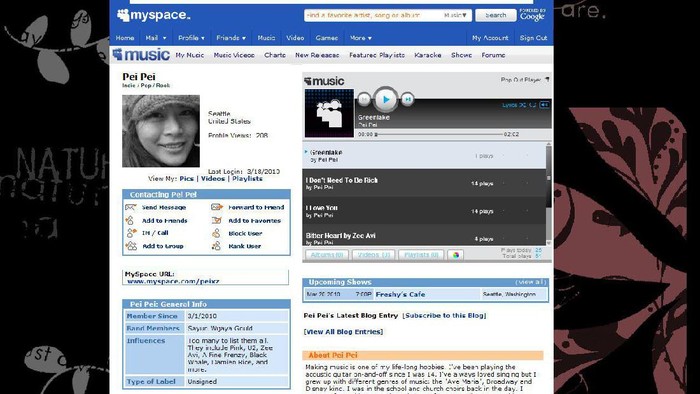Image resolution: width=700 pixels, height=394 pixels.
Task: Open Subscribe to this Blog link
Action: point(444,315)
